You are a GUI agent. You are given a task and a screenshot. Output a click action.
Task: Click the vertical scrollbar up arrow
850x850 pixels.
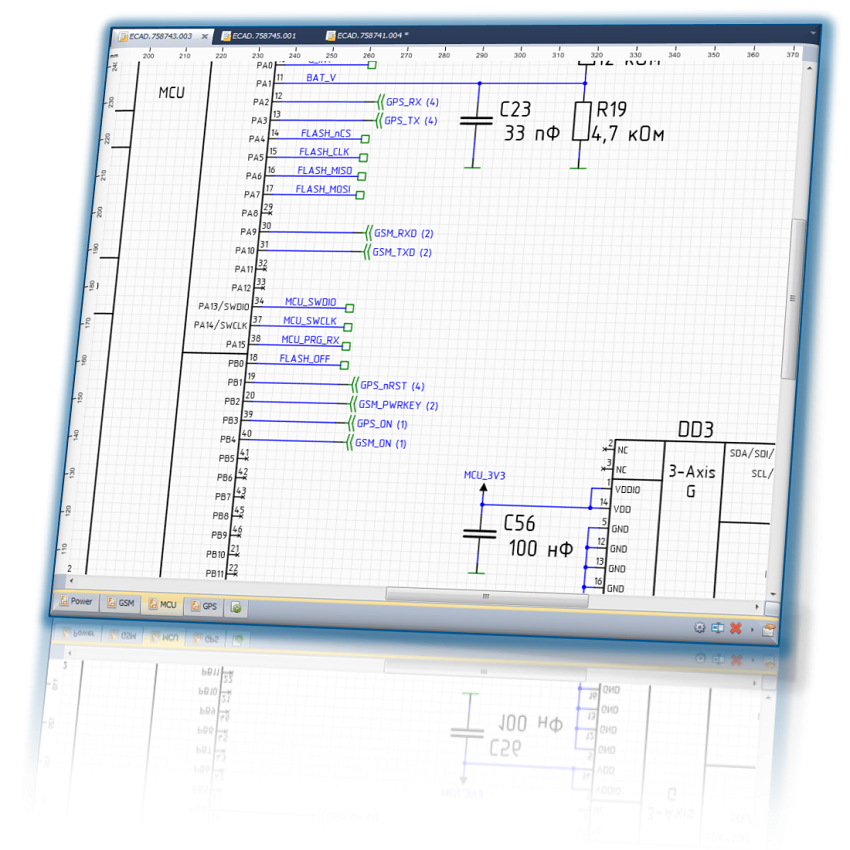click(x=809, y=68)
